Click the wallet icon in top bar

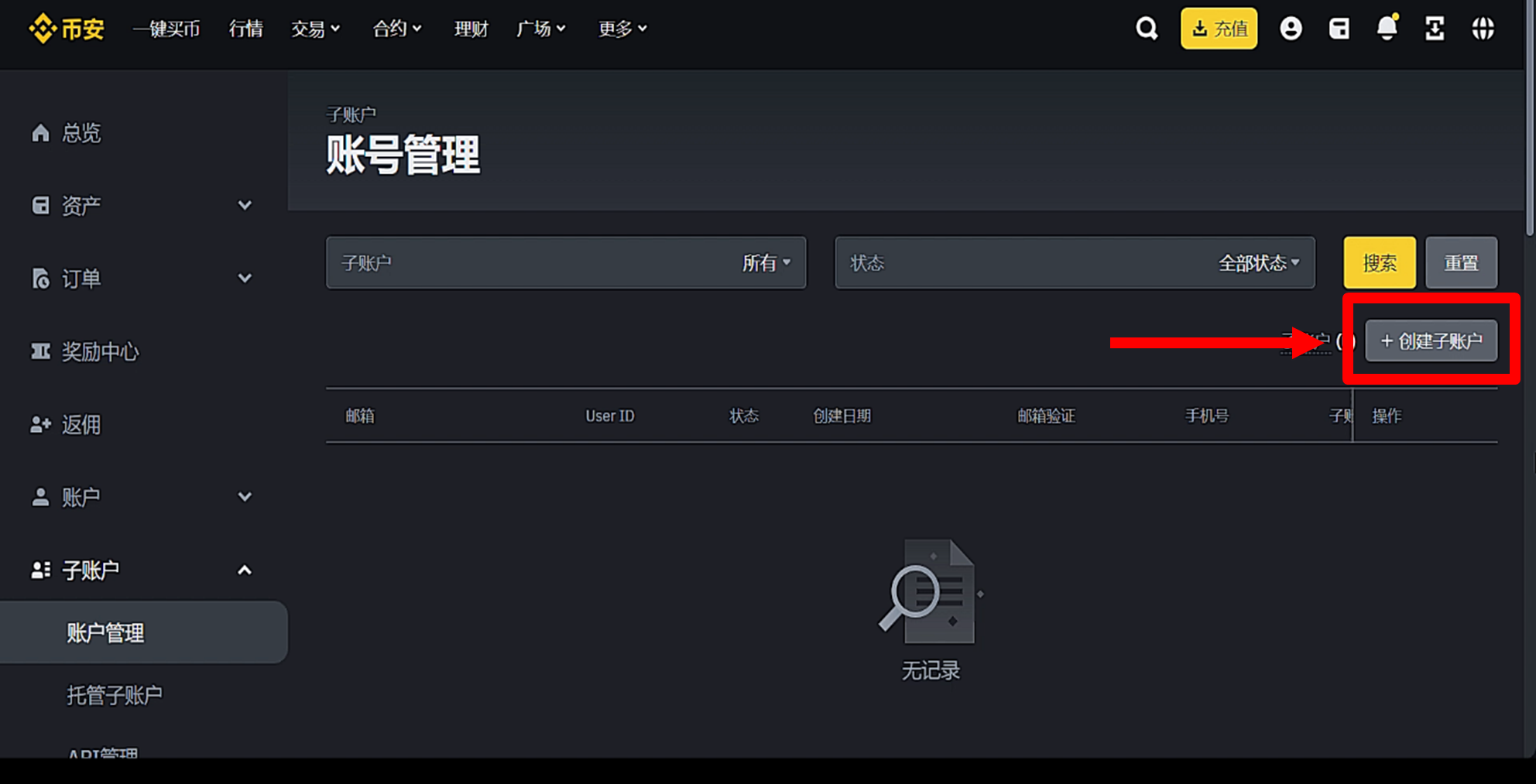pyautogui.click(x=1339, y=28)
